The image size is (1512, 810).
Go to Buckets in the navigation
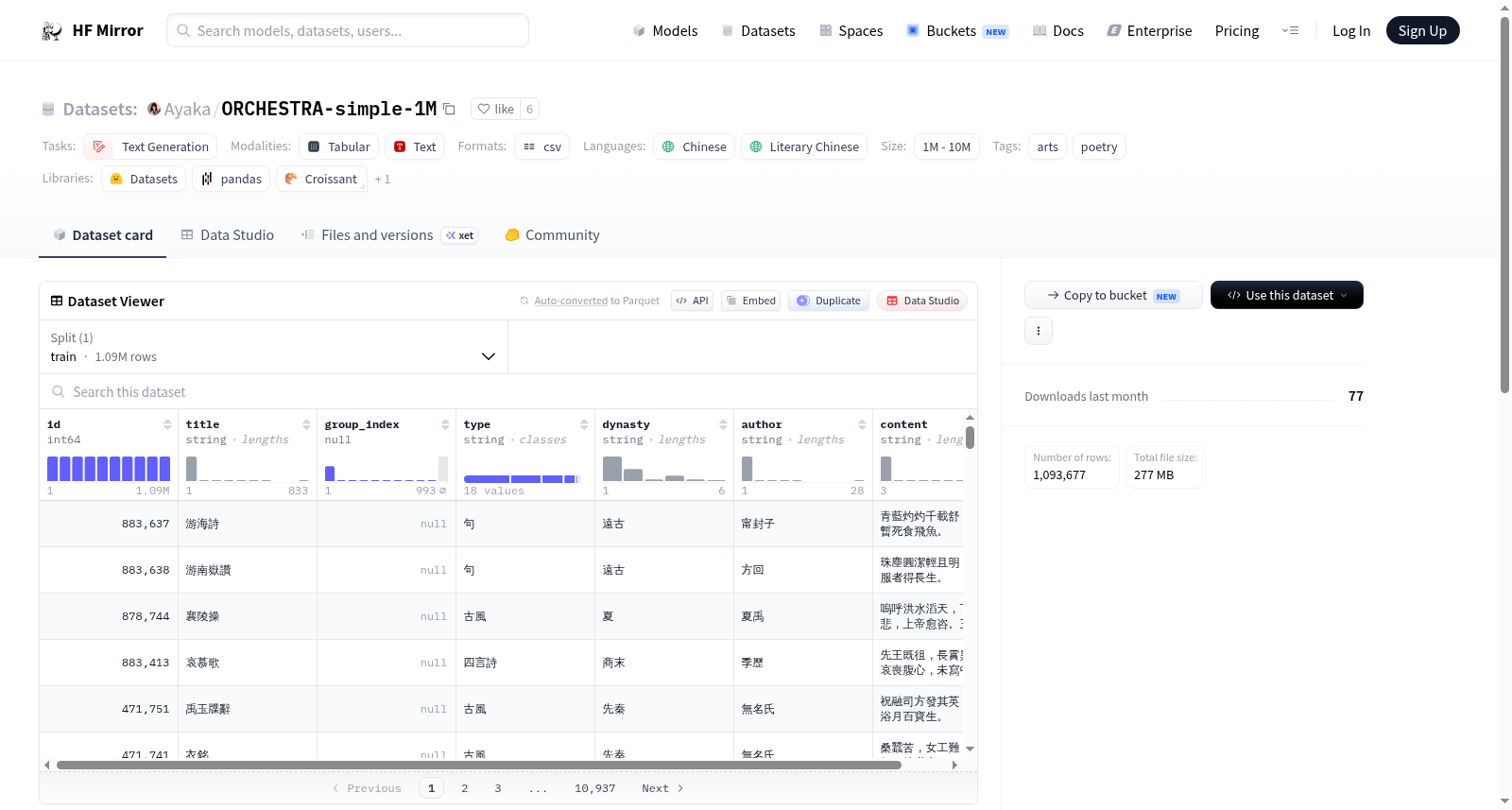pyautogui.click(x=957, y=31)
